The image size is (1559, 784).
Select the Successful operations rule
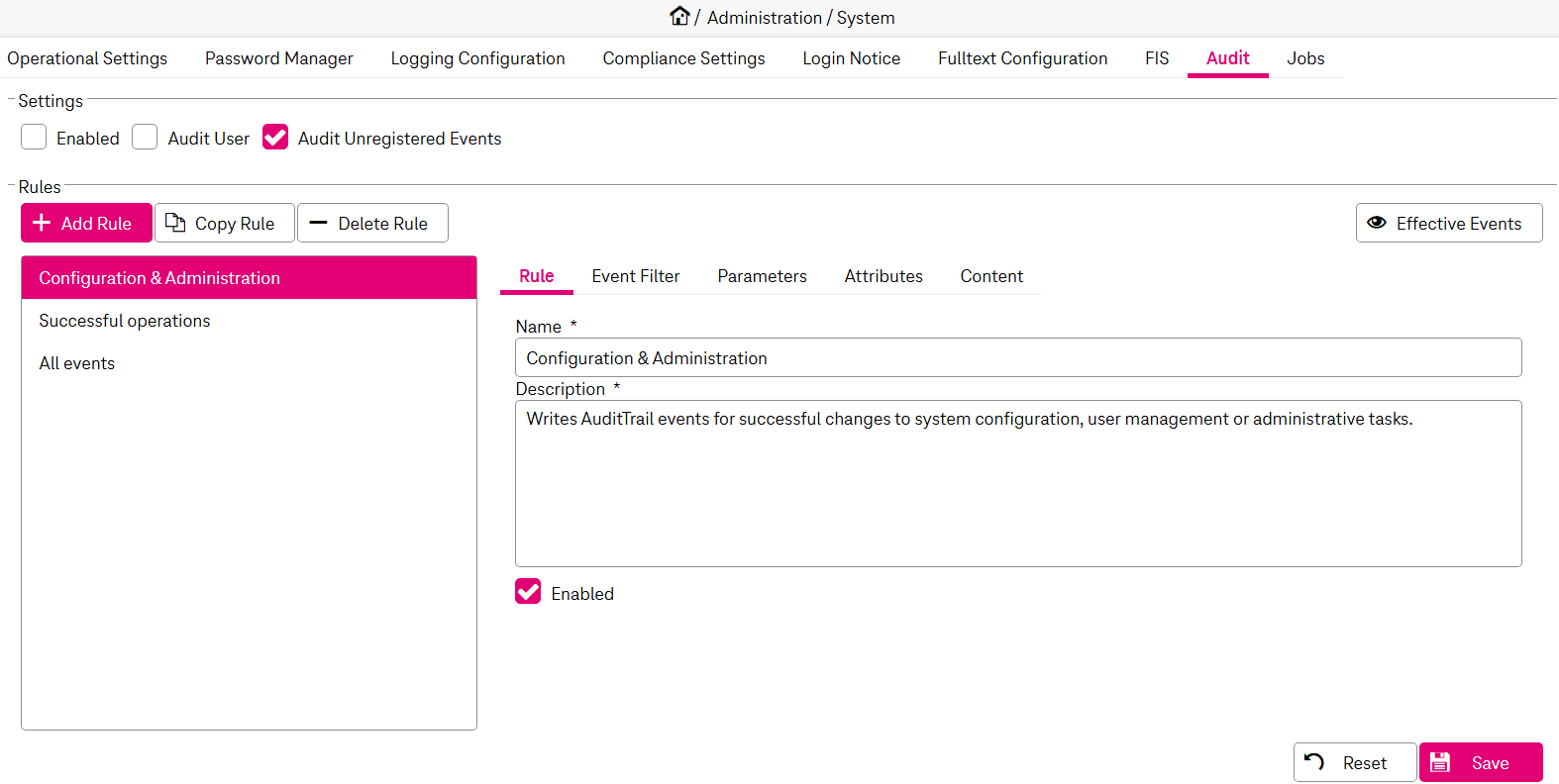tap(125, 321)
